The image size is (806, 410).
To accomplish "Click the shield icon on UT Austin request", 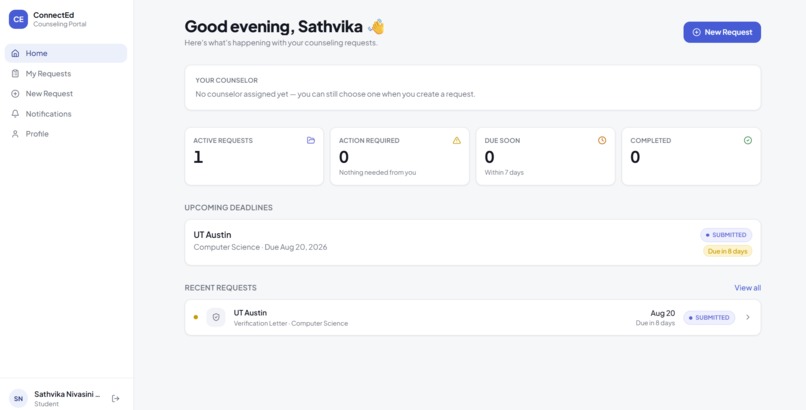I will [216, 318].
